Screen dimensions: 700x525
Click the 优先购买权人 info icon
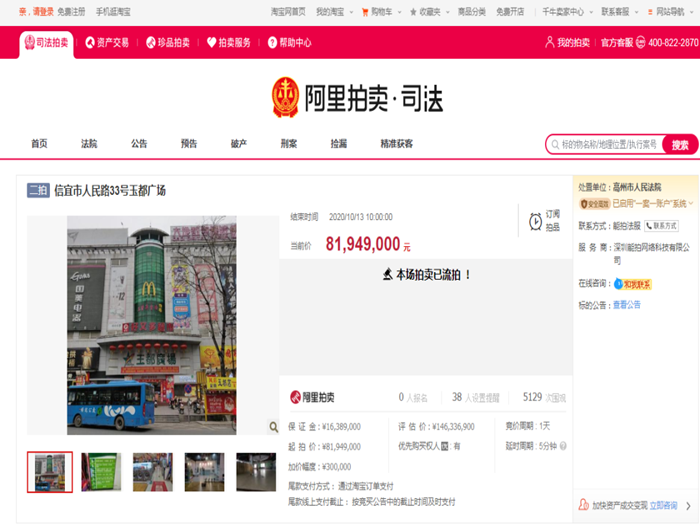(x=444, y=446)
